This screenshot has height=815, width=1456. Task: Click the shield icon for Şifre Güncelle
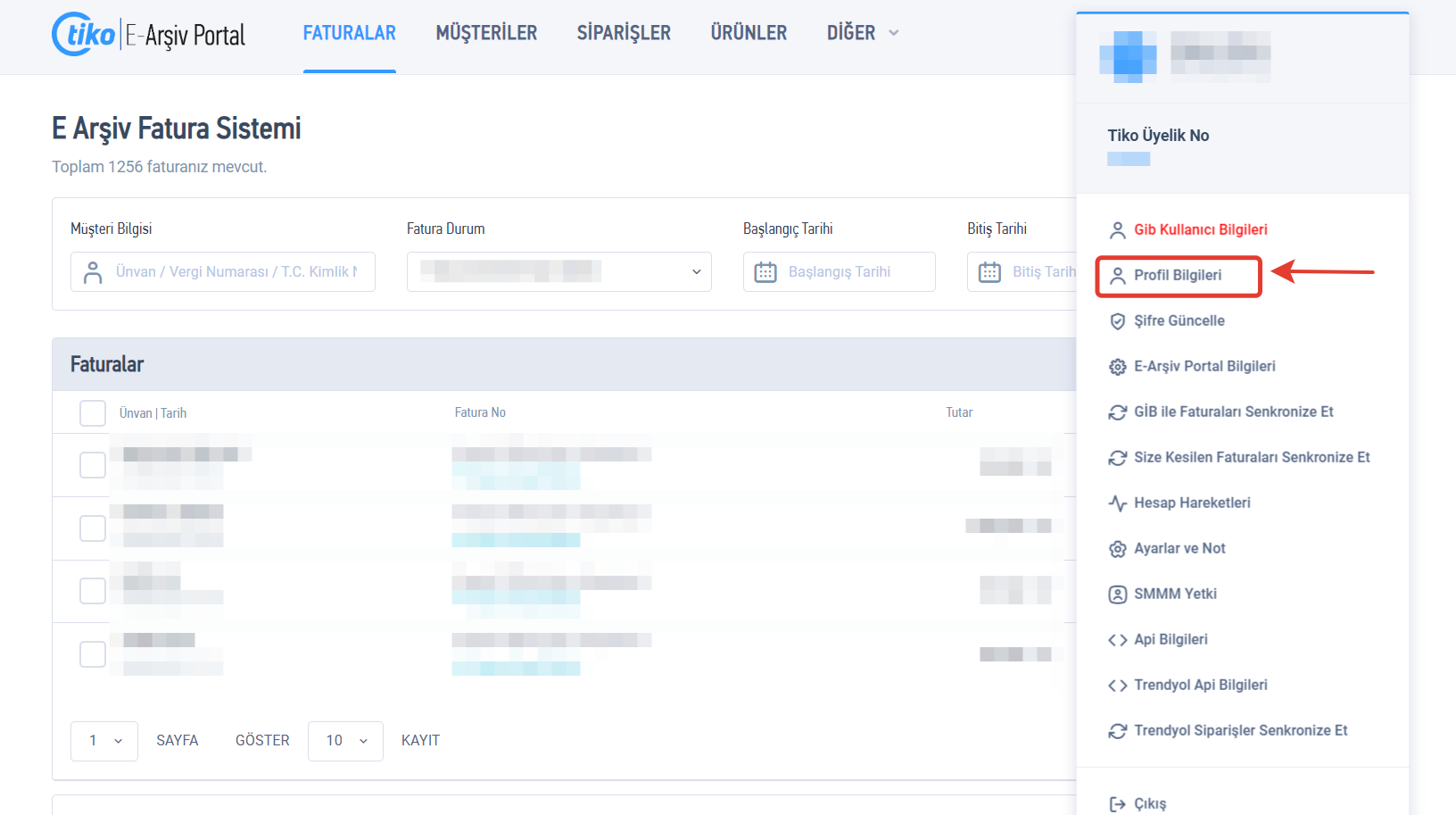(1117, 321)
